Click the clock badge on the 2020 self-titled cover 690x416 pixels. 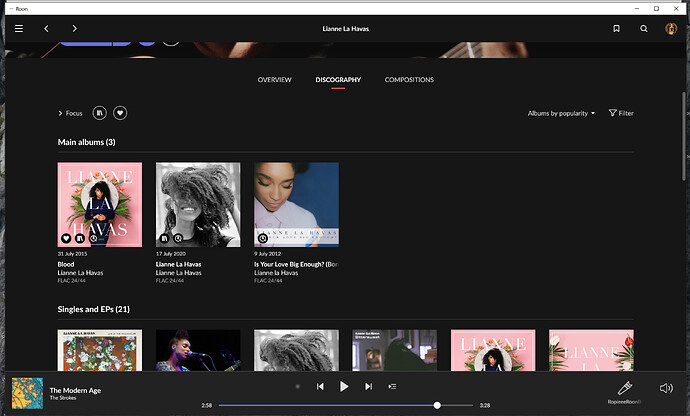[x=178, y=238]
